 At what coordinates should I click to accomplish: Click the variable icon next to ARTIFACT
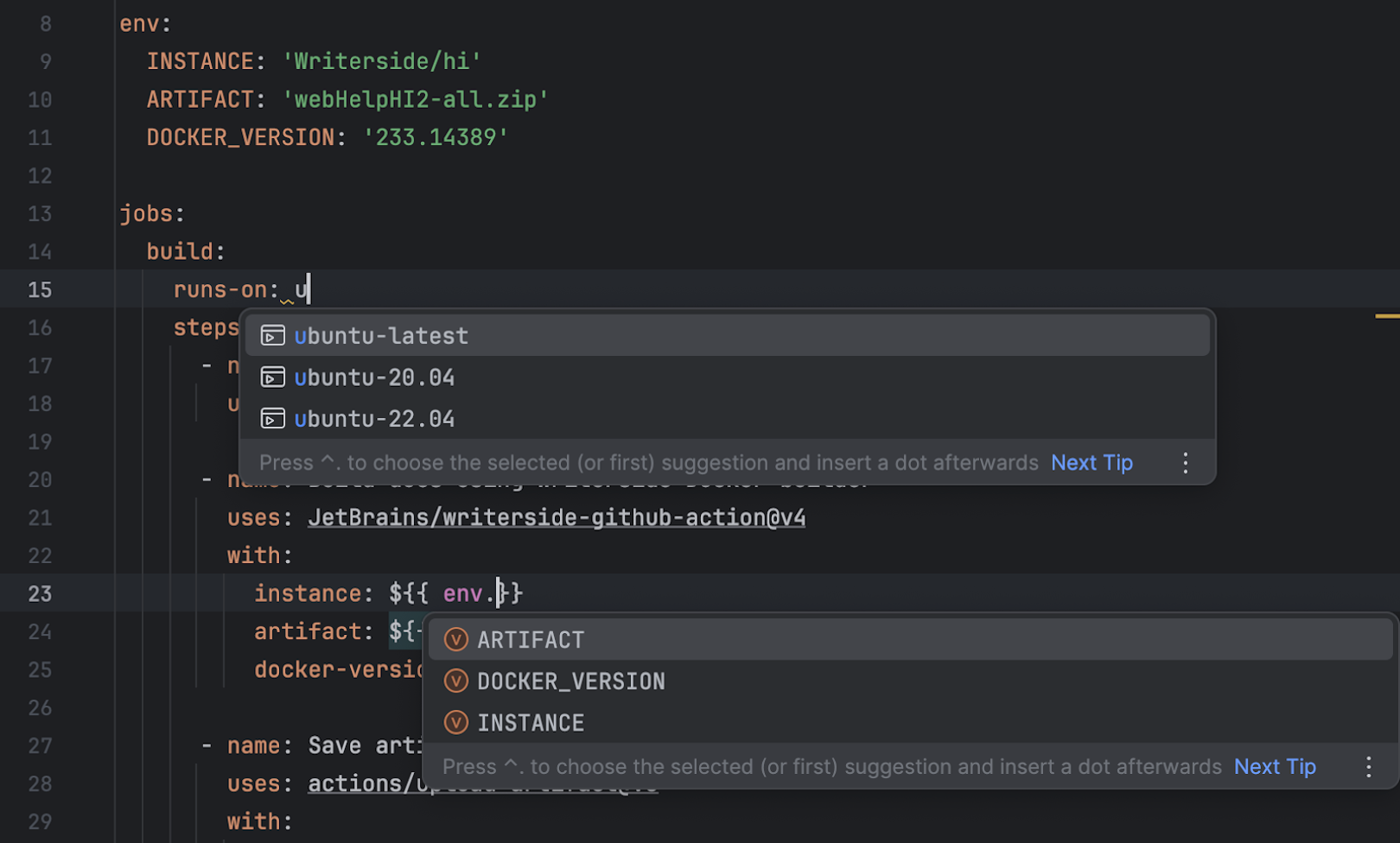(x=455, y=639)
